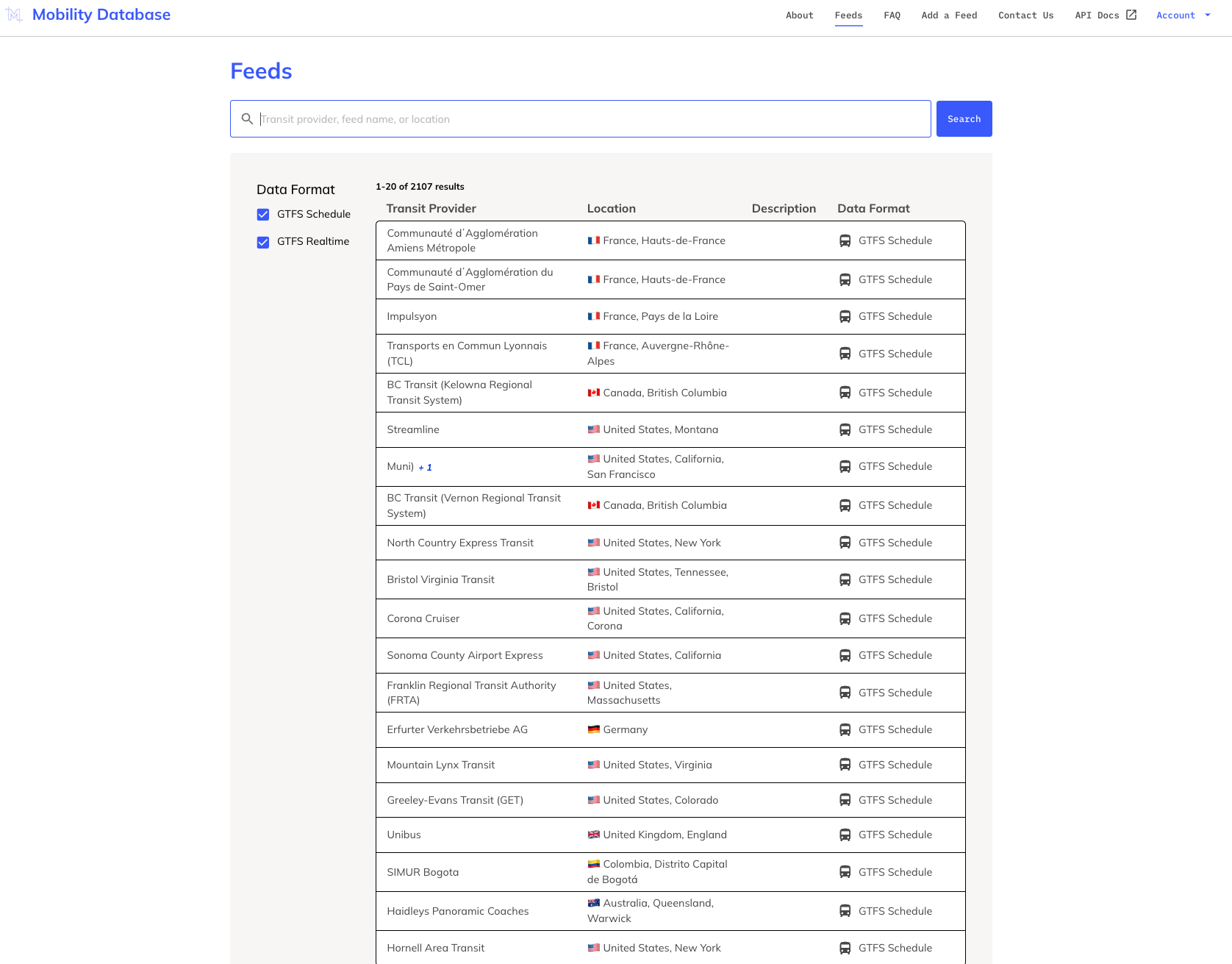Click the bus icon in the Amiens Métropole row

(x=845, y=240)
